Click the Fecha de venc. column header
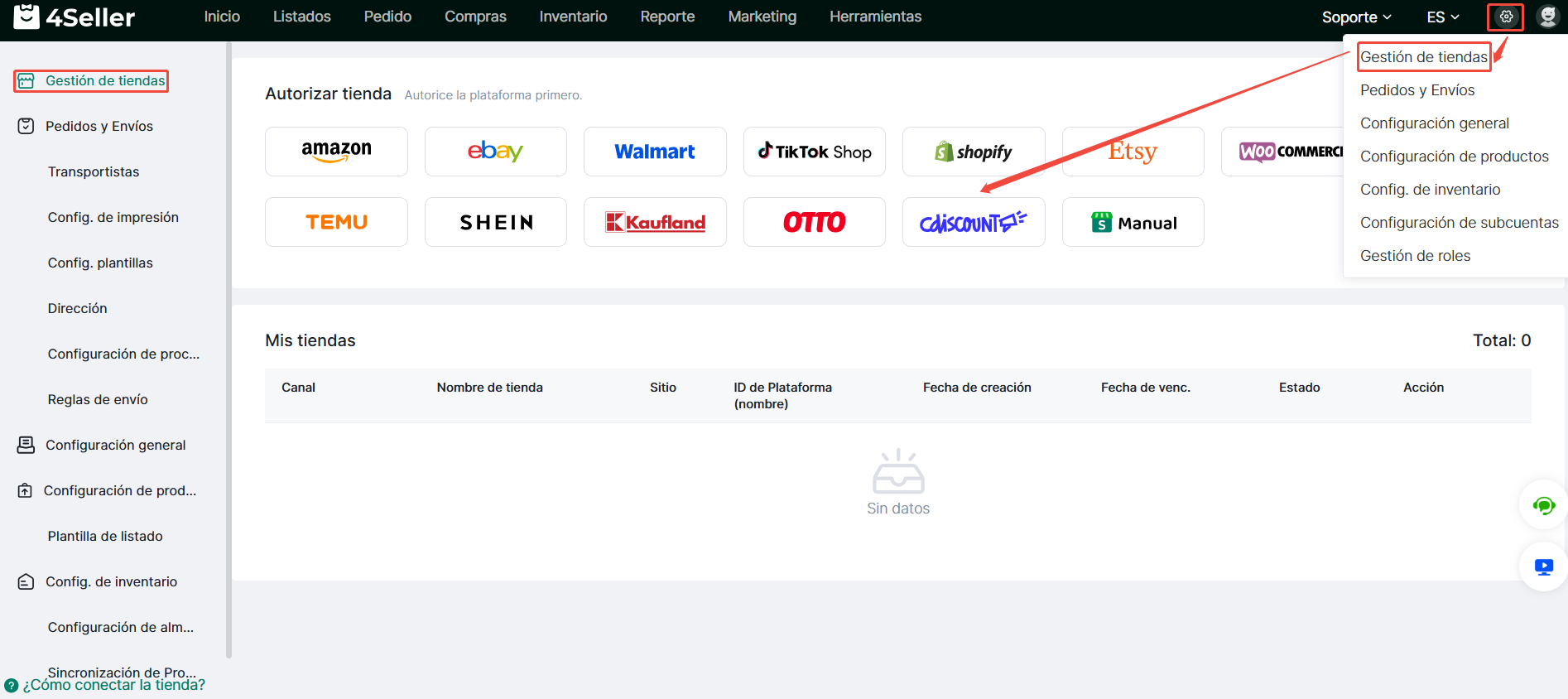 coord(1146,388)
